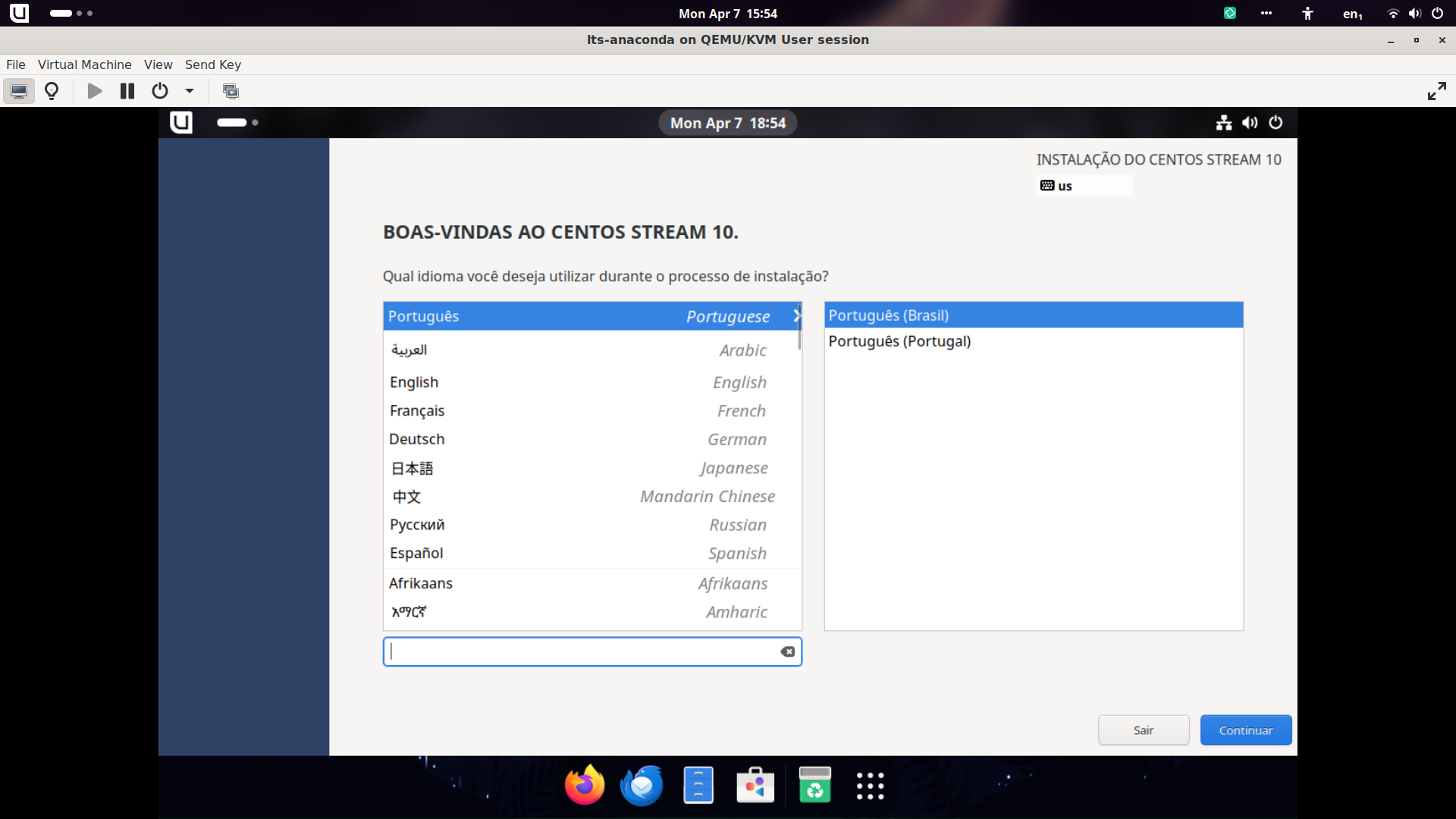Open the app grid in the dock
This screenshot has height=819, width=1456.
tap(870, 786)
